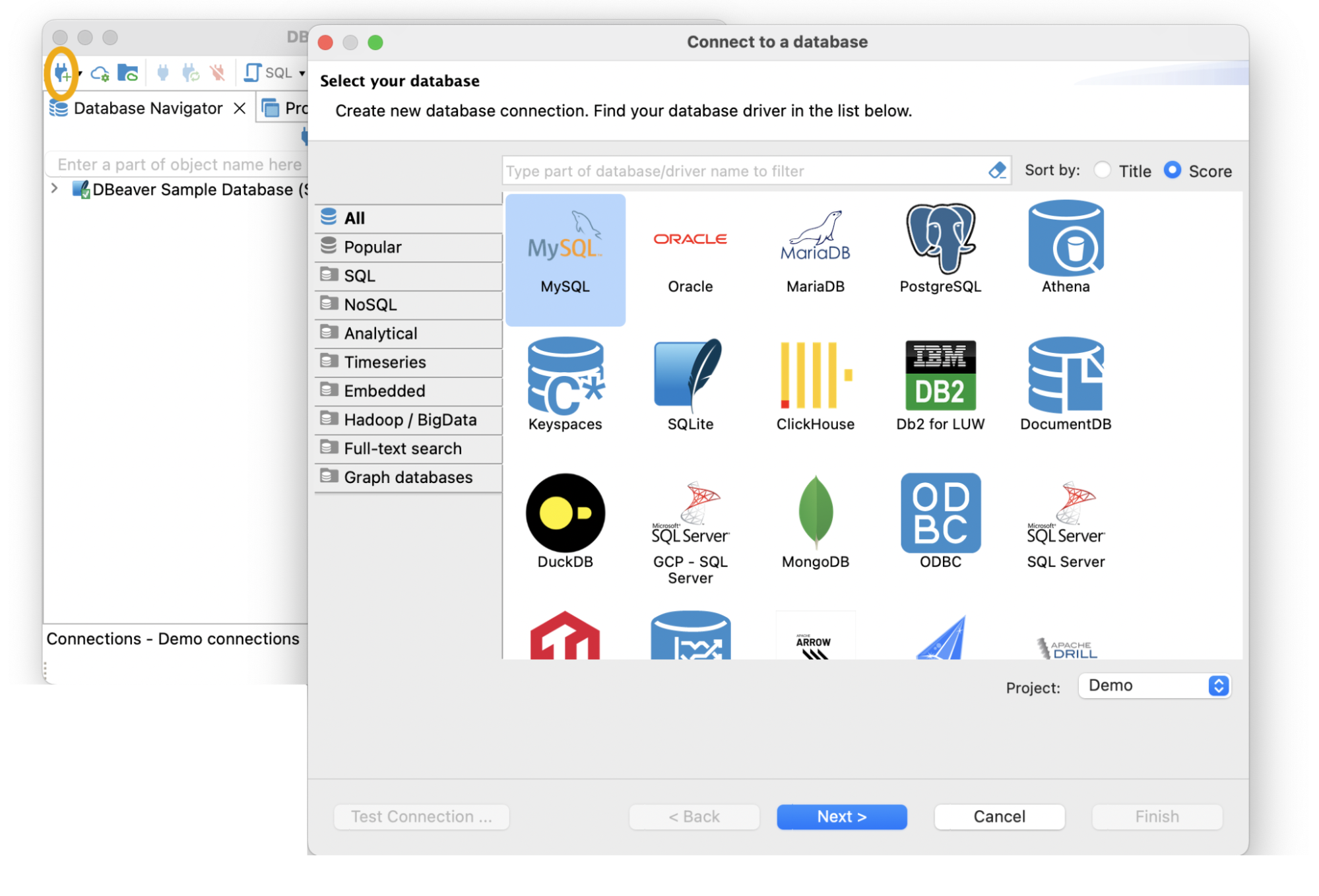This screenshot has width=1319, height=896.
Task: Select the Oracle database driver
Action: click(x=690, y=249)
